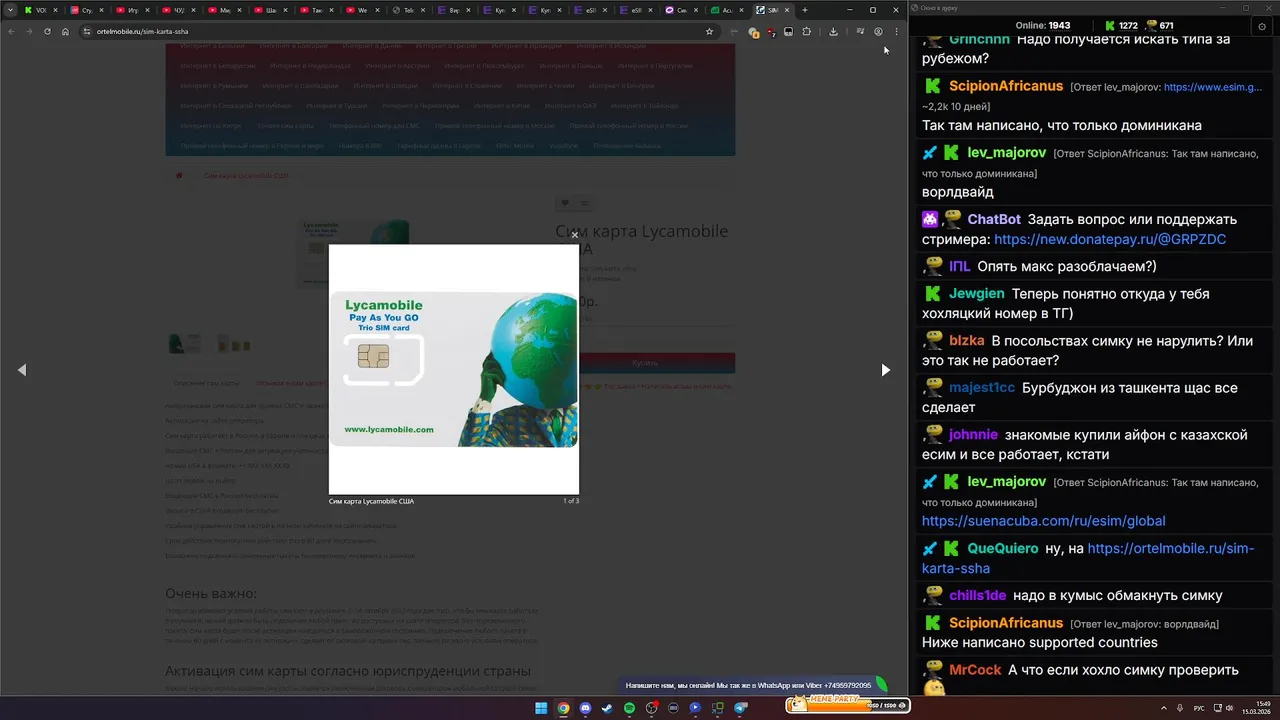The image size is (1280, 720).
Task: Click username blzka in chat
Action: [x=967, y=341]
